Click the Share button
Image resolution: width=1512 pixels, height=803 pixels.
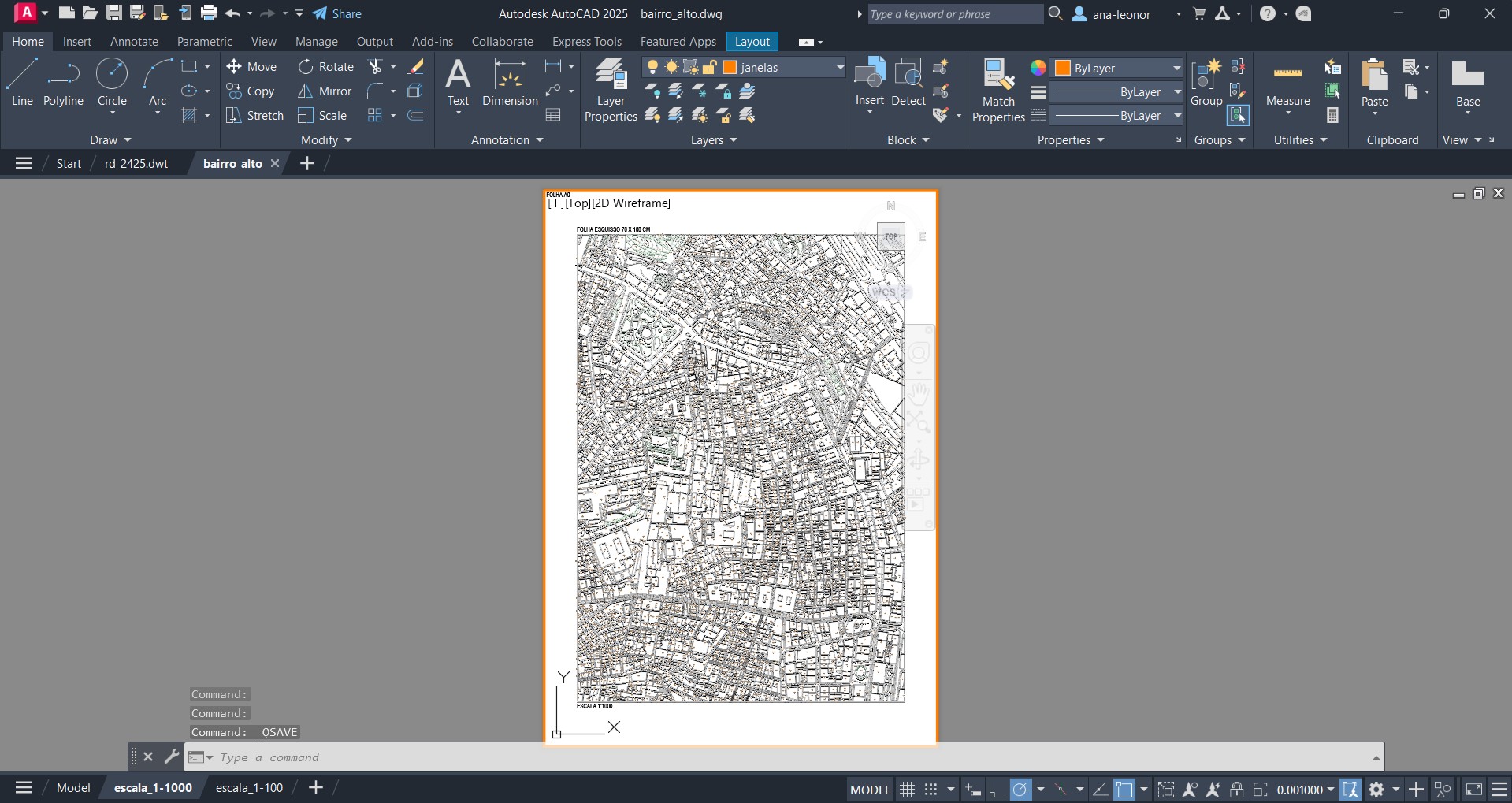pyautogui.click(x=337, y=13)
